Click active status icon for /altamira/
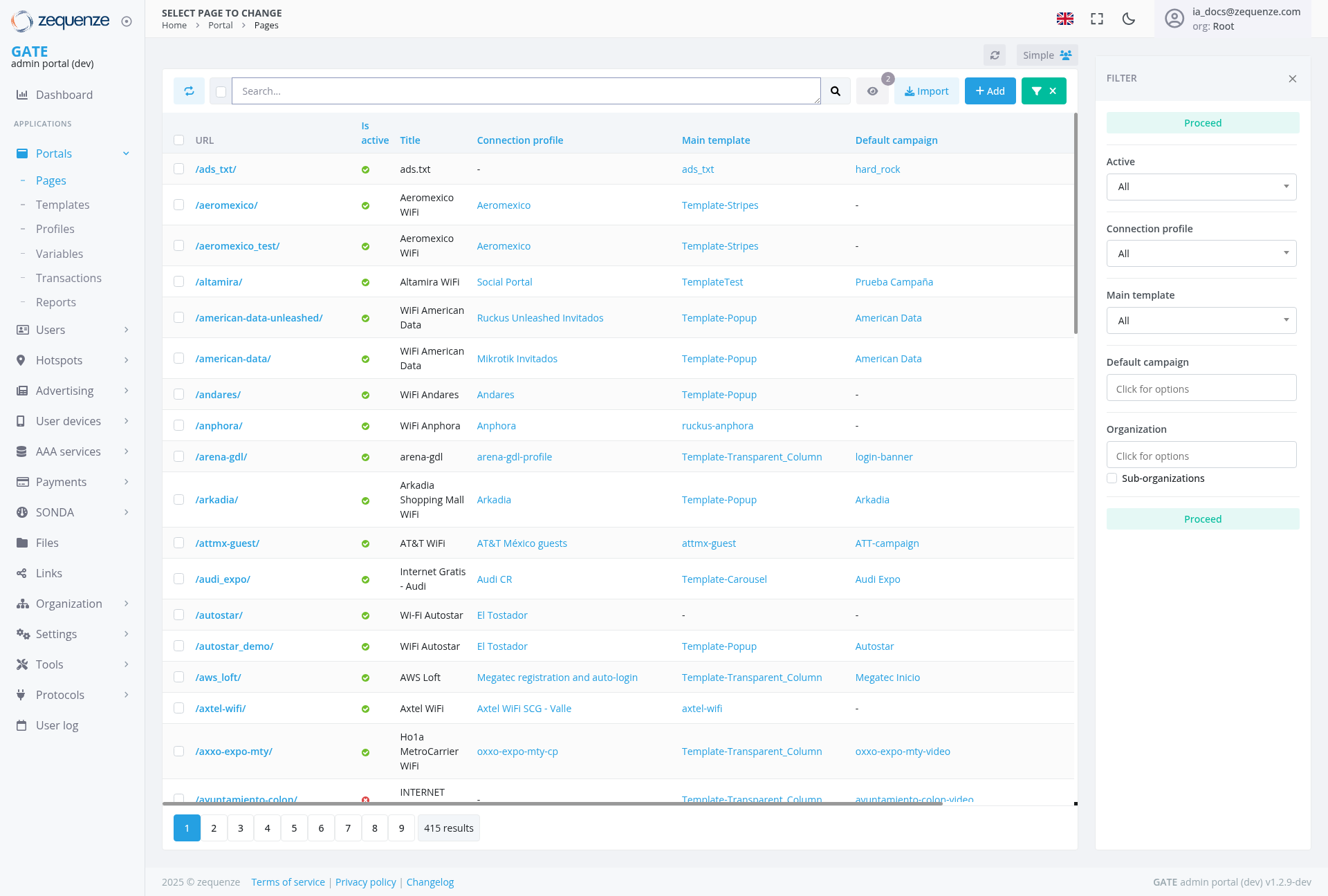 pyautogui.click(x=365, y=282)
